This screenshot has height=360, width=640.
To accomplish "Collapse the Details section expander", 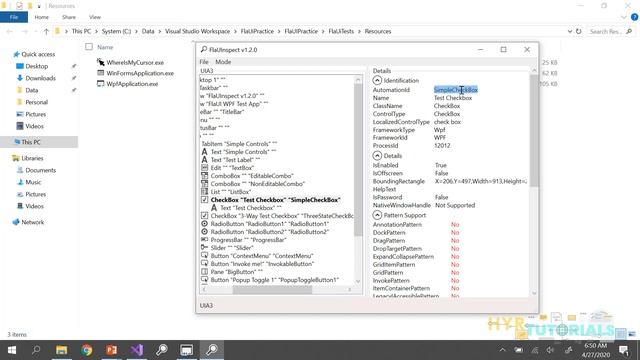I will pyautogui.click(x=377, y=156).
